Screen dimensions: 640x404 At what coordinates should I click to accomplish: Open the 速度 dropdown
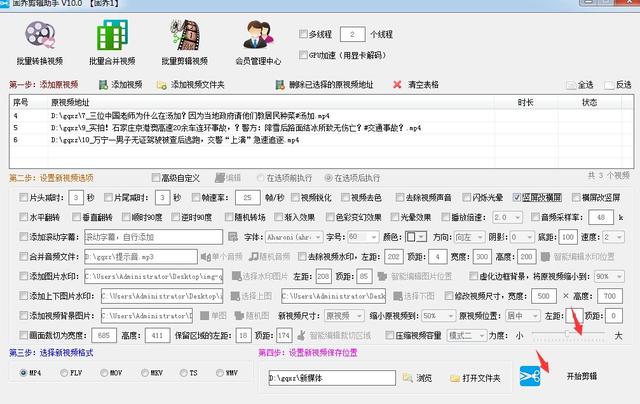click(x=613, y=237)
